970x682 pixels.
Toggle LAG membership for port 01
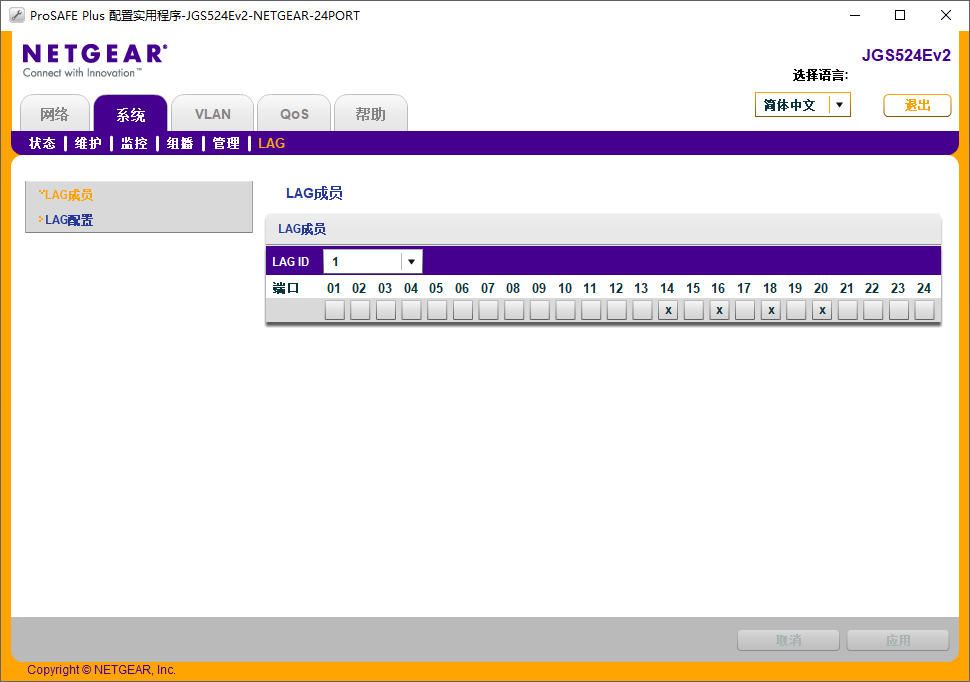(x=335, y=310)
